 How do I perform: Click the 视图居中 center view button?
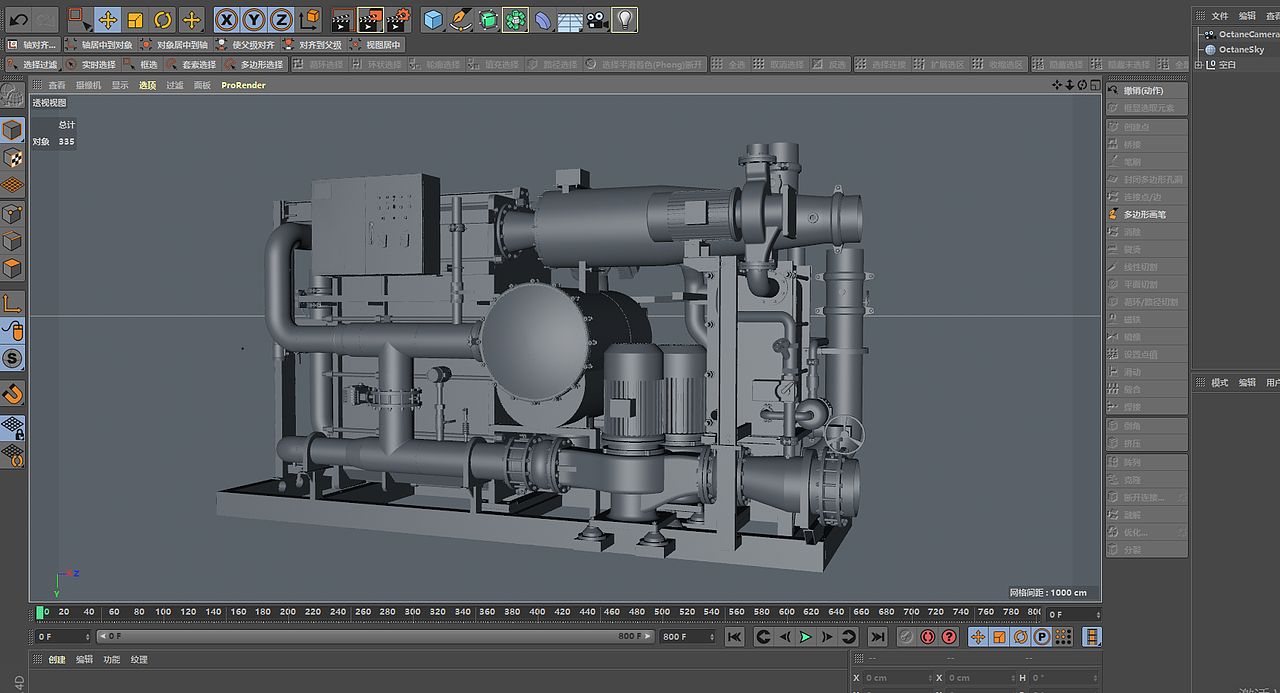coord(376,45)
